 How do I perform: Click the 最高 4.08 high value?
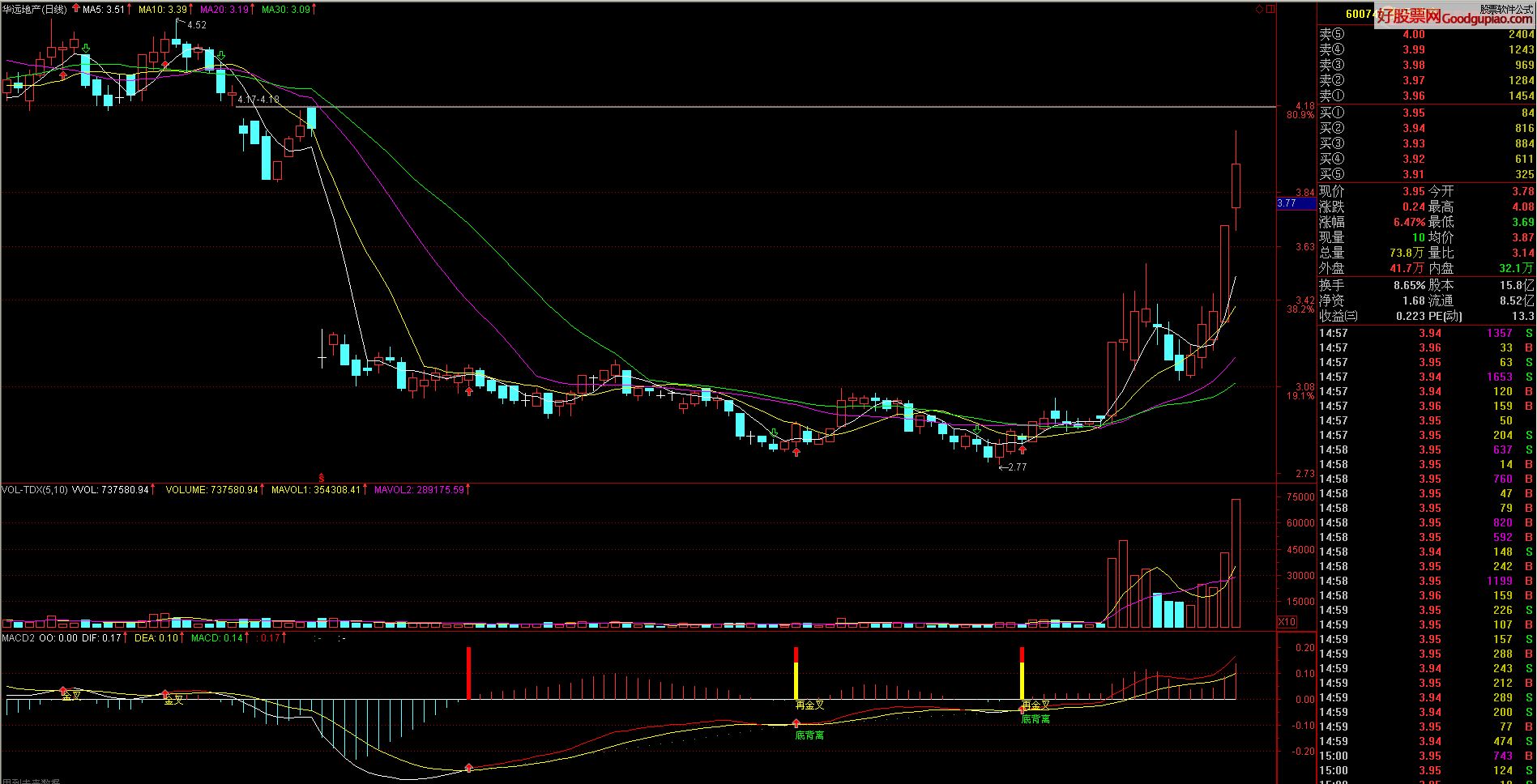[1522, 207]
